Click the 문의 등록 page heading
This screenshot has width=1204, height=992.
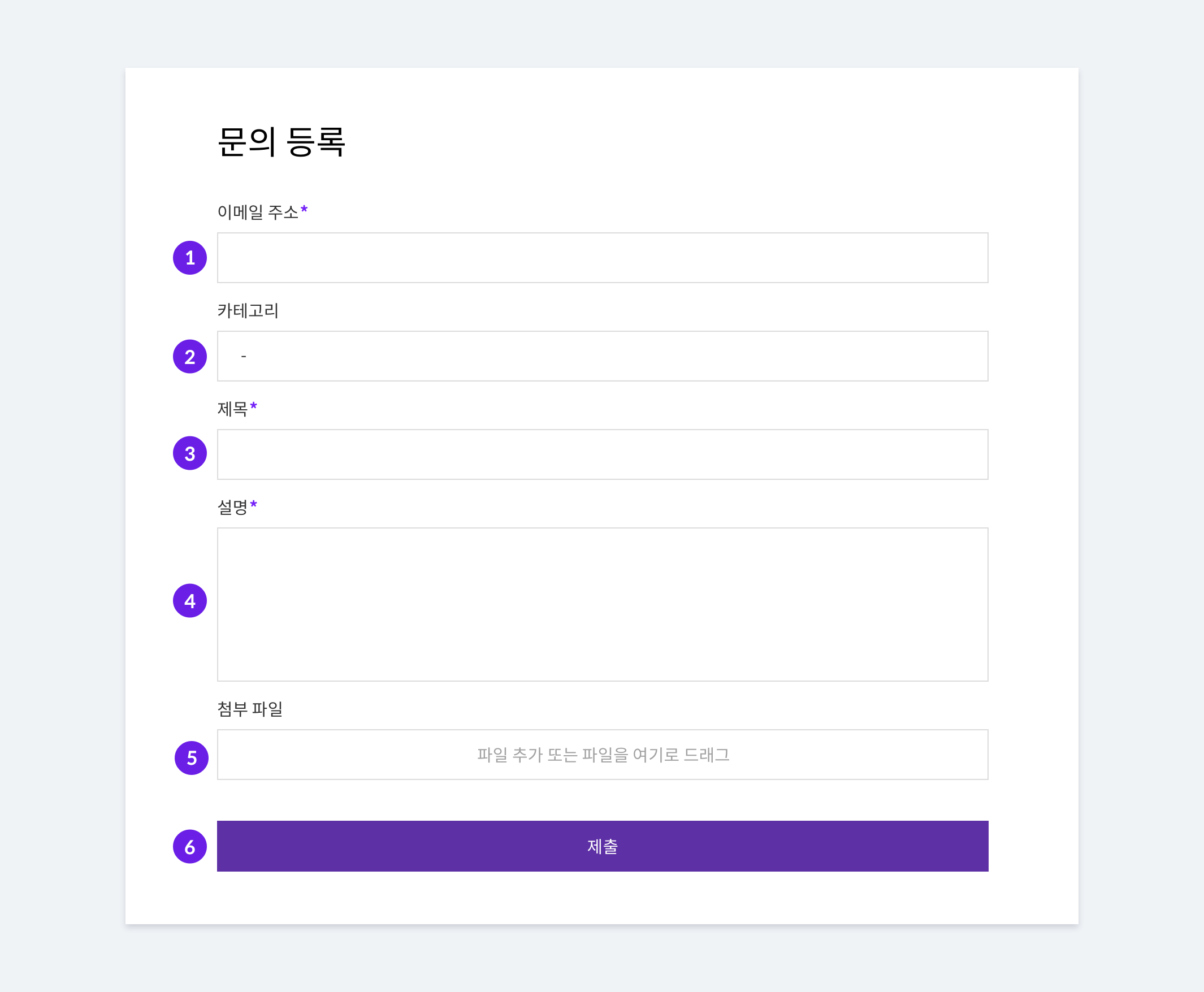click(281, 142)
